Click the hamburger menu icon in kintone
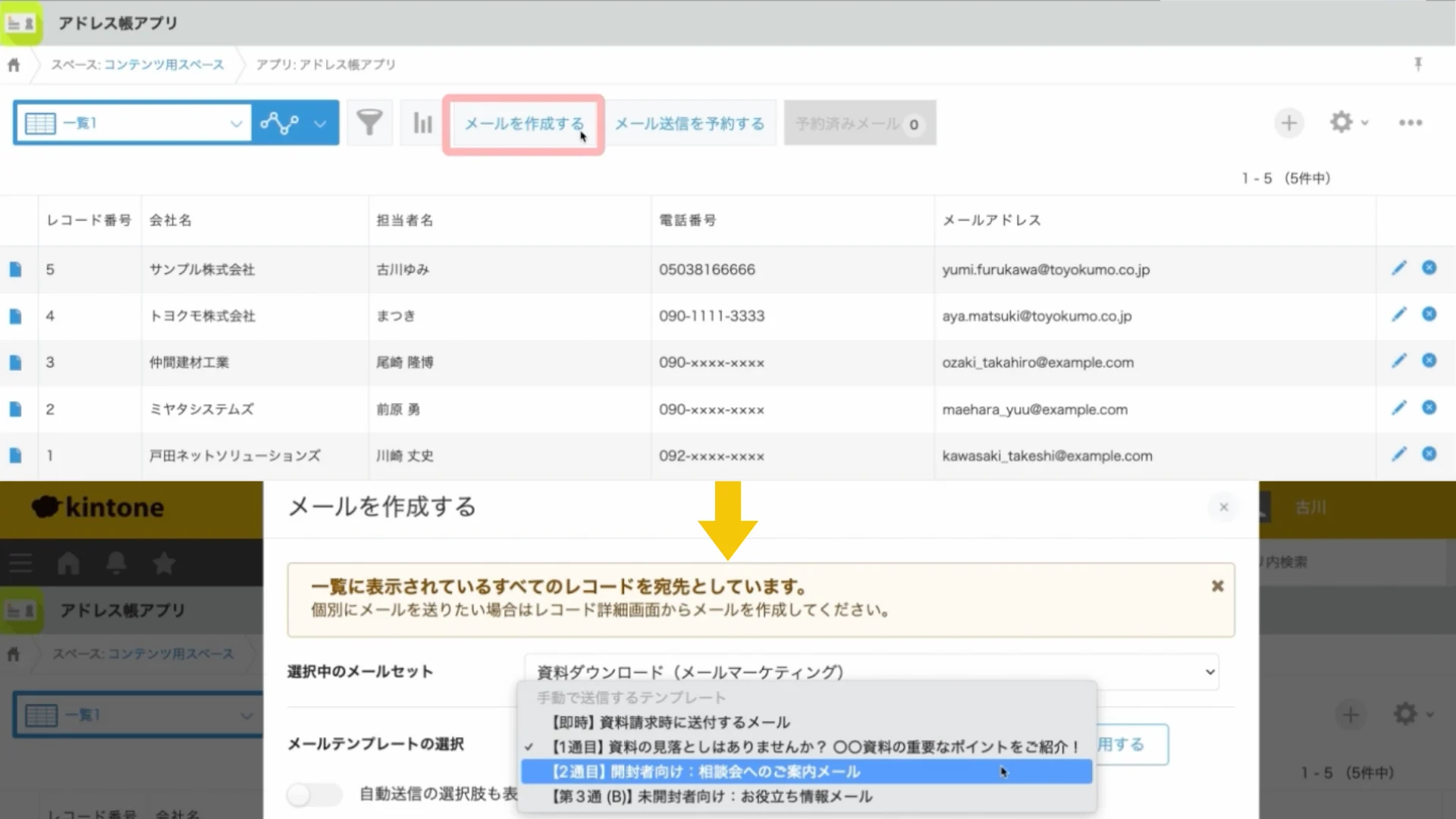 (x=20, y=563)
